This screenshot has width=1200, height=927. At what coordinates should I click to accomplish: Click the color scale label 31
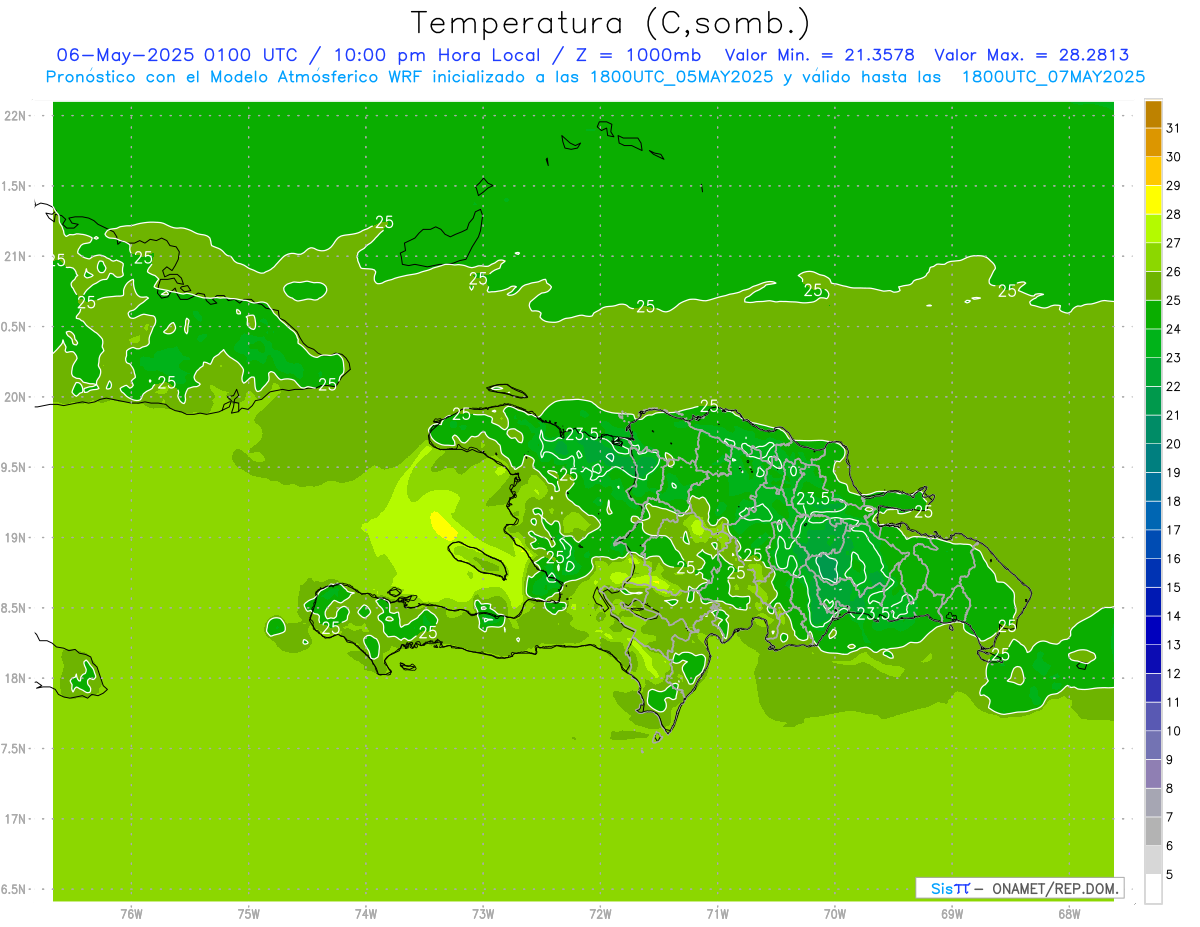[x=1173, y=128]
